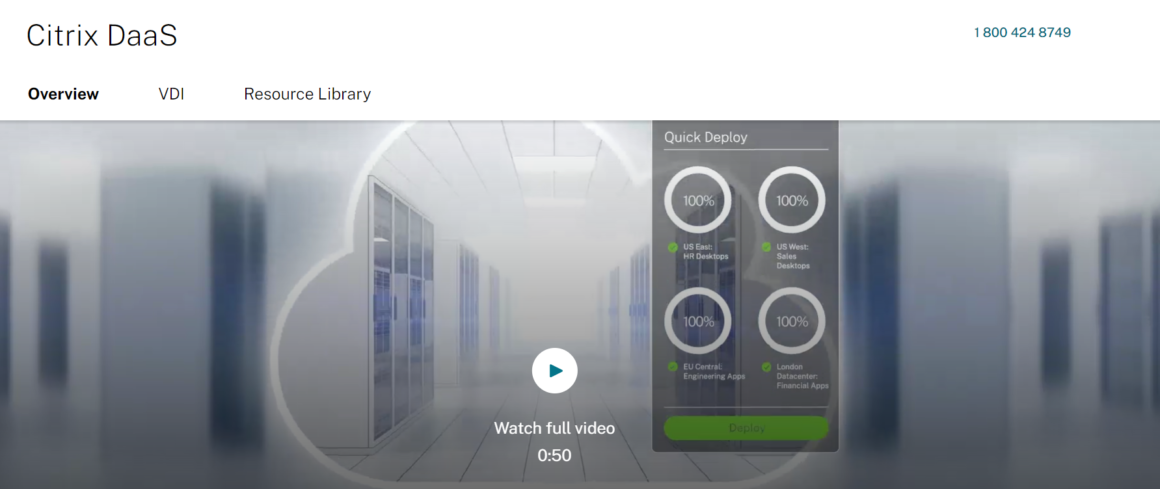Switch to the VDI tab
Image resolution: width=1160 pixels, height=489 pixels.
tap(171, 94)
